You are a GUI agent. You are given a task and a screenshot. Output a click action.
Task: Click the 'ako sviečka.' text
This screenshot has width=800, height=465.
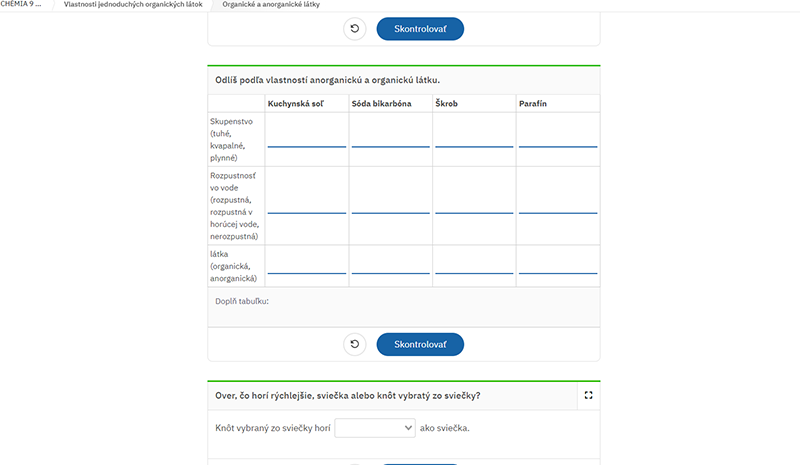point(444,428)
